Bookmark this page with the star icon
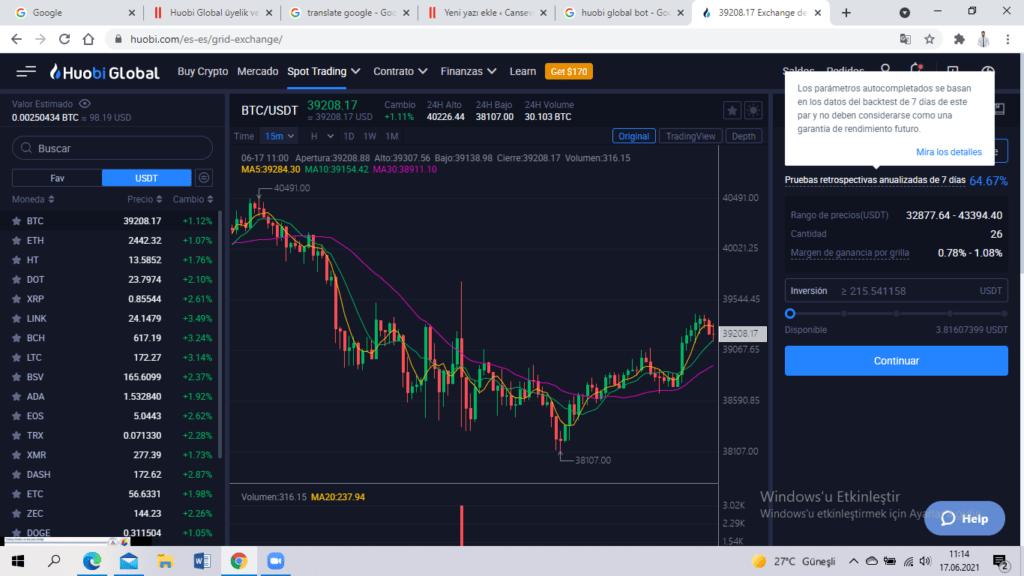This screenshot has height=576, width=1024. [x=929, y=39]
